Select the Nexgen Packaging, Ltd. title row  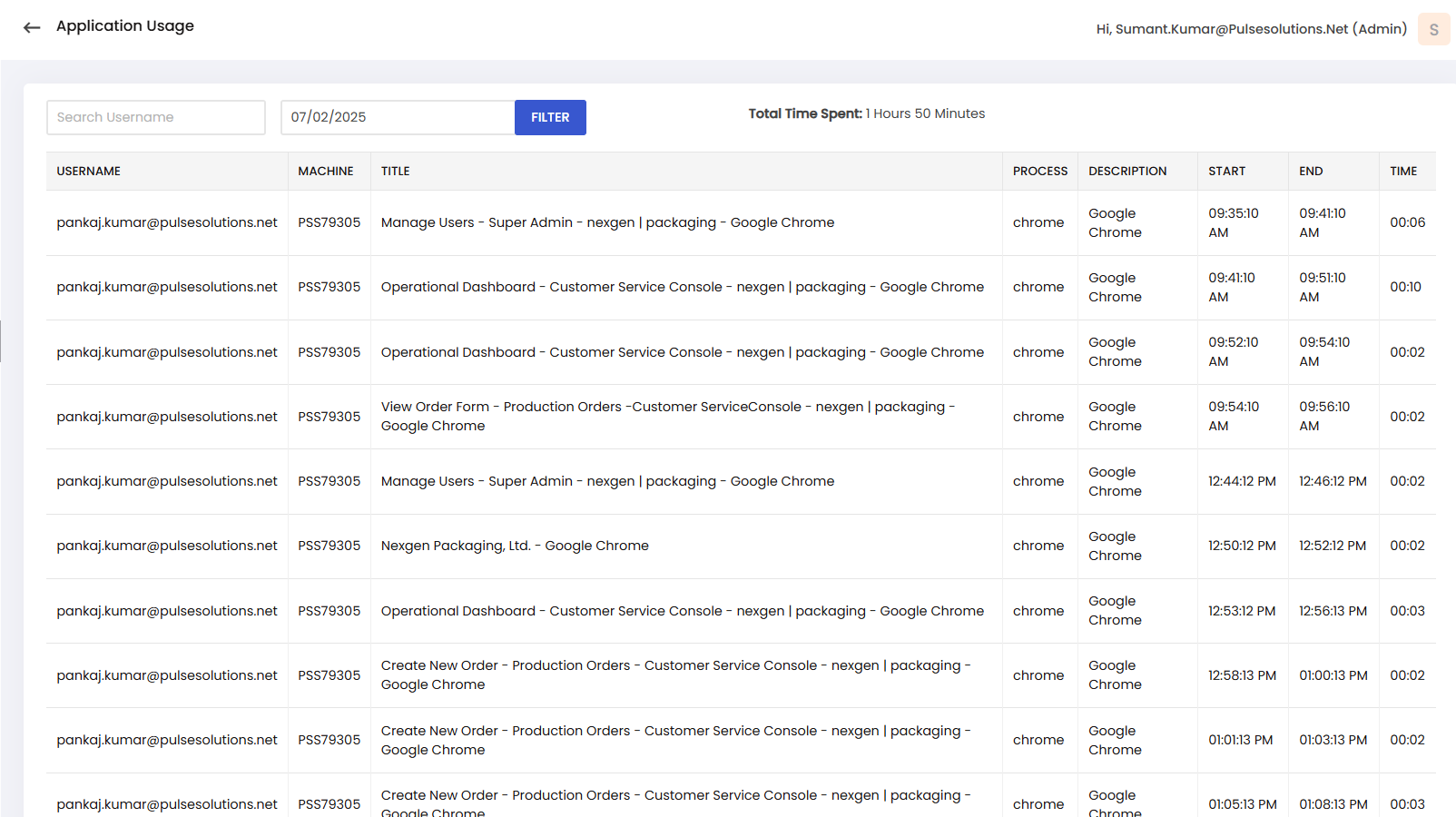click(515, 546)
